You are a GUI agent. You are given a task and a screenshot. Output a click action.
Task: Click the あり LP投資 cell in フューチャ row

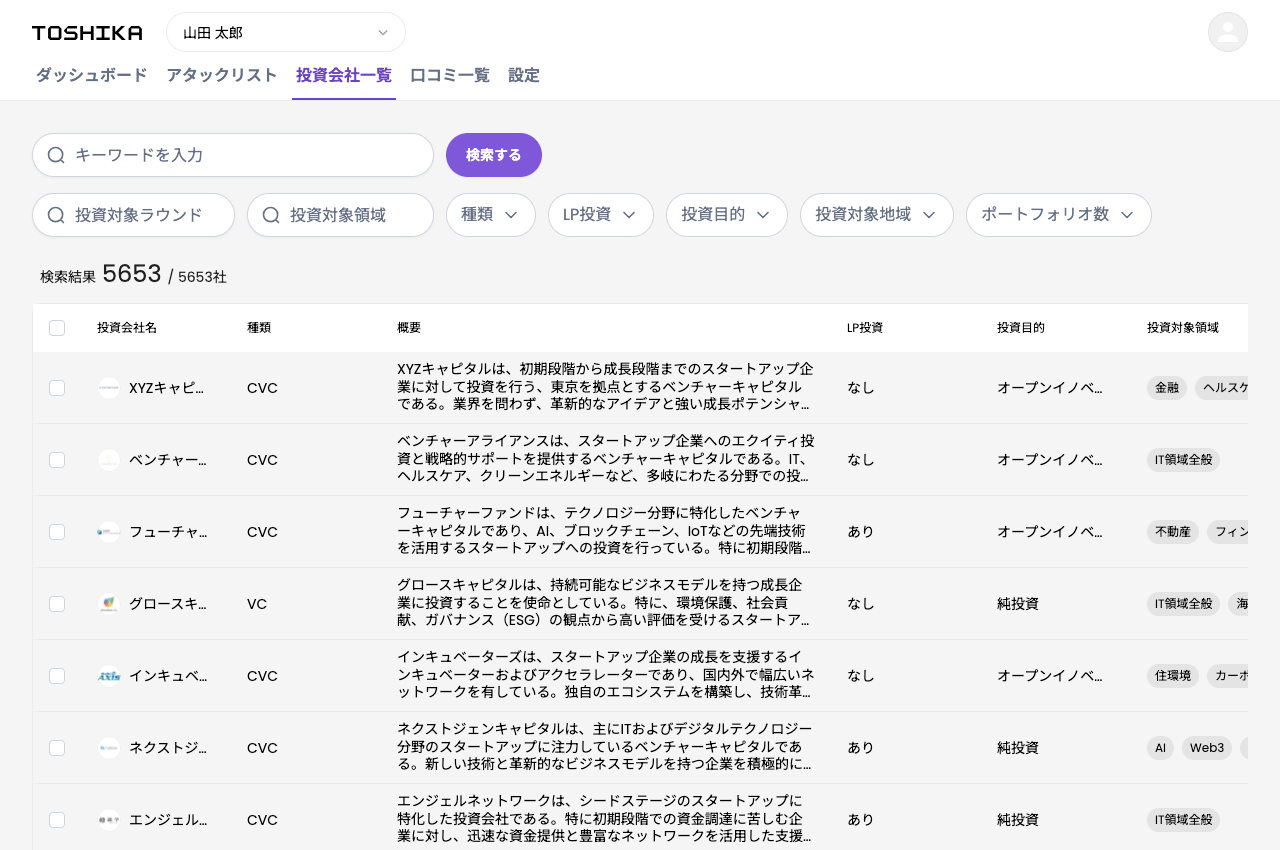point(861,532)
